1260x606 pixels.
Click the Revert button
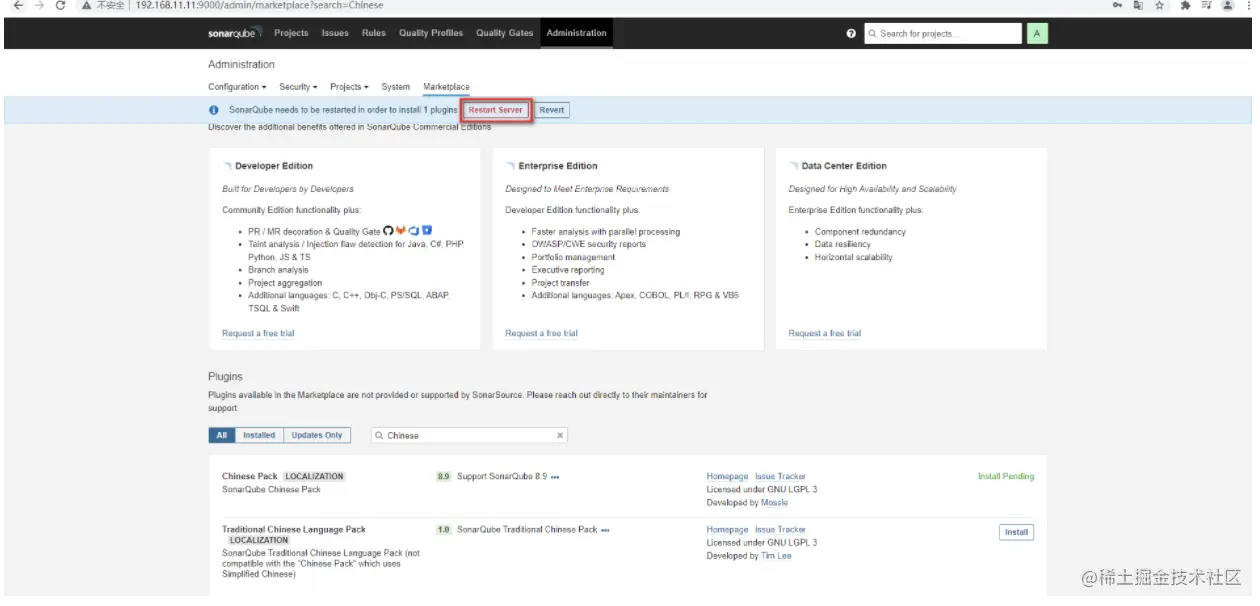tap(552, 110)
